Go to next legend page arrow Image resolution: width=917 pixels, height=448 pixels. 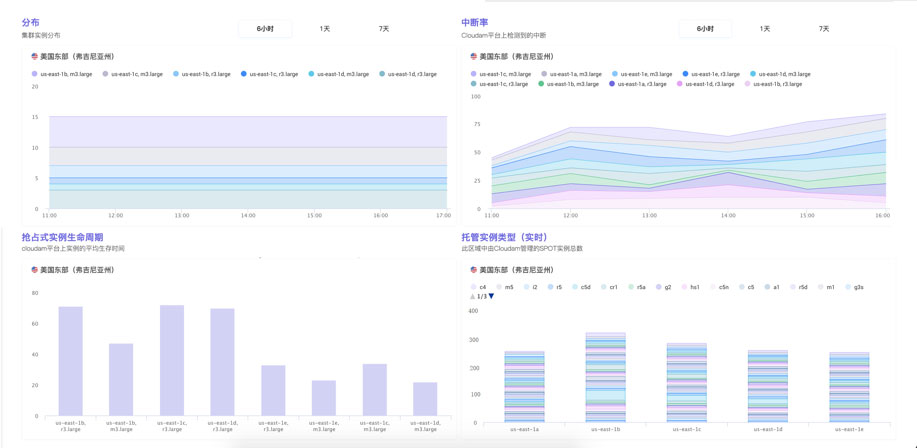pyautogui.click(x=491, y=297)
